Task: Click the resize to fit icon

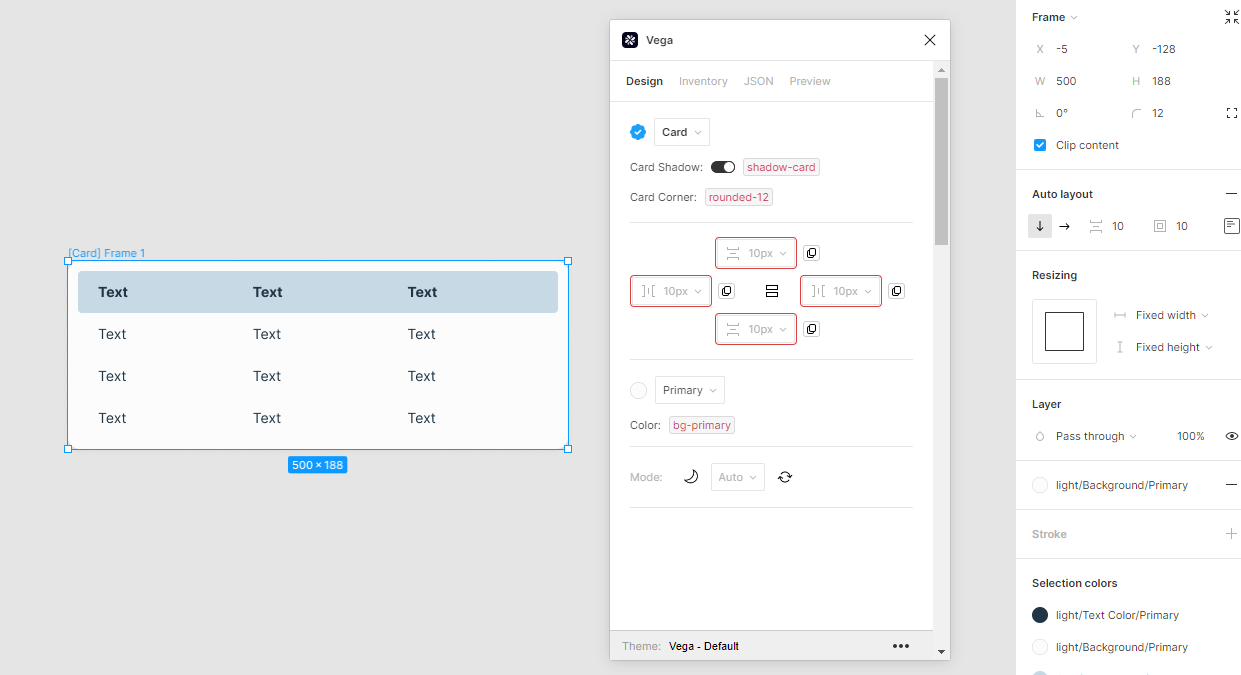Action: (x=1231, y=17)
